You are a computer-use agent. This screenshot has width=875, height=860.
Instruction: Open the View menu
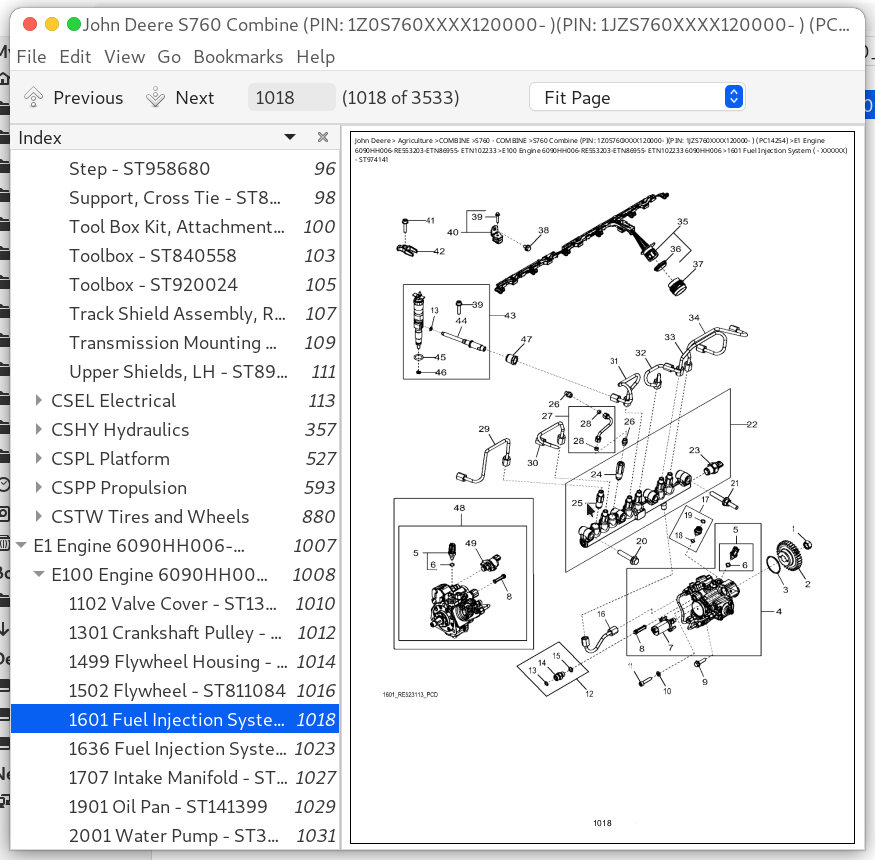click(x=124, y=56)
